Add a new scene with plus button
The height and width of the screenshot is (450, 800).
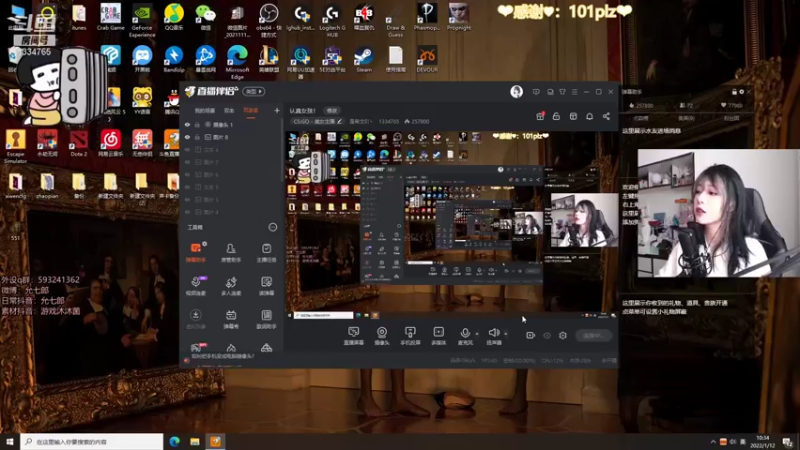[x=277, y=110]
